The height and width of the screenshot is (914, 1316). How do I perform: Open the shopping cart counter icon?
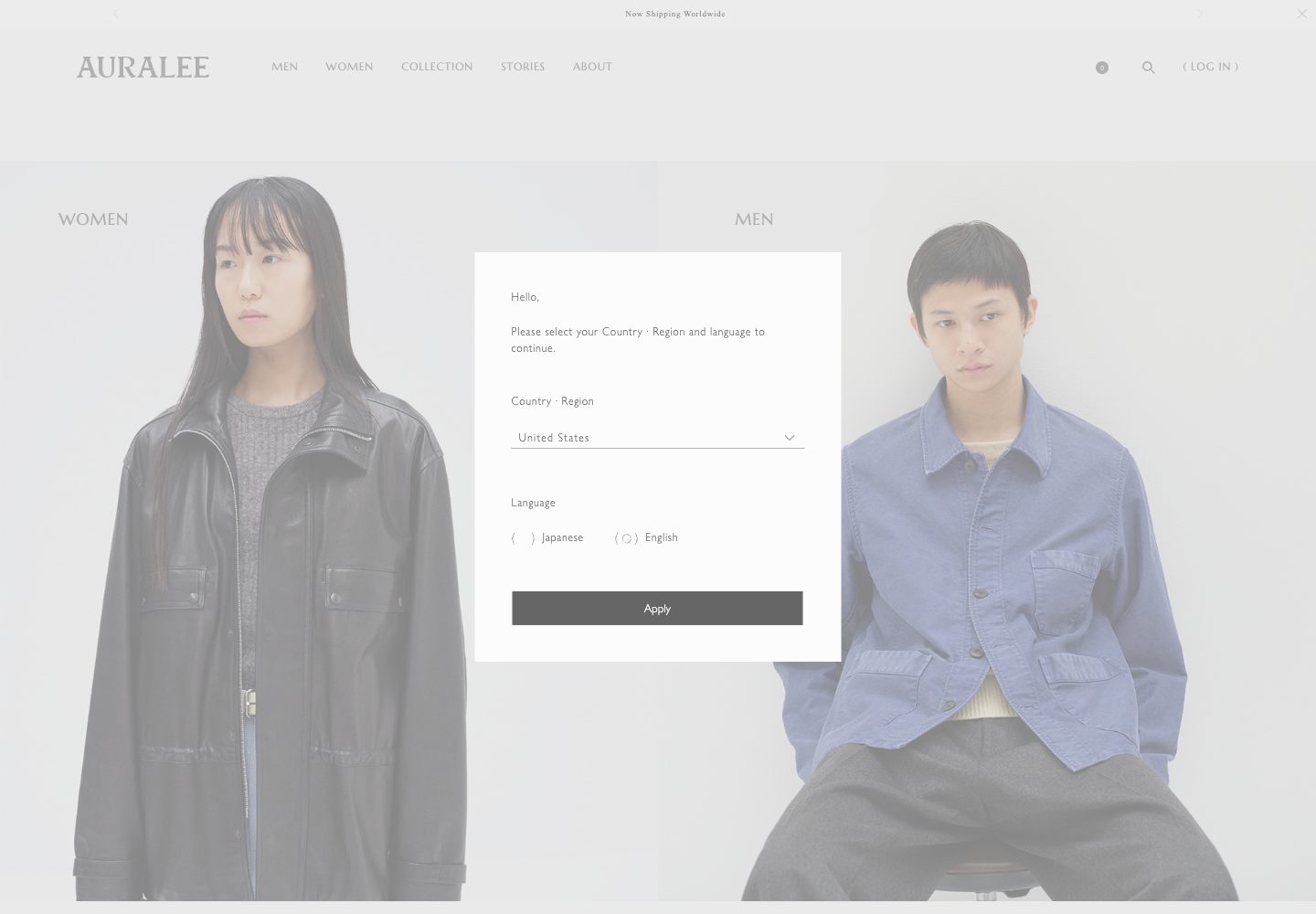[x=1102, y=68]
